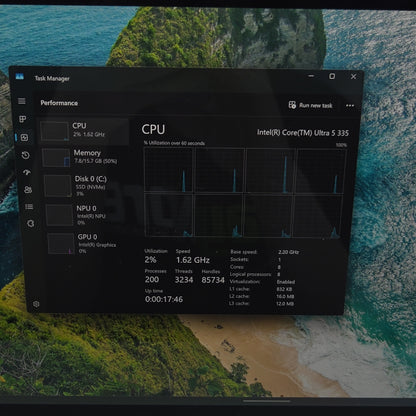The image size is (416, 416).
Task: Click the Disk 0 mini graph thumbnail
Action: tap(58, 185)
